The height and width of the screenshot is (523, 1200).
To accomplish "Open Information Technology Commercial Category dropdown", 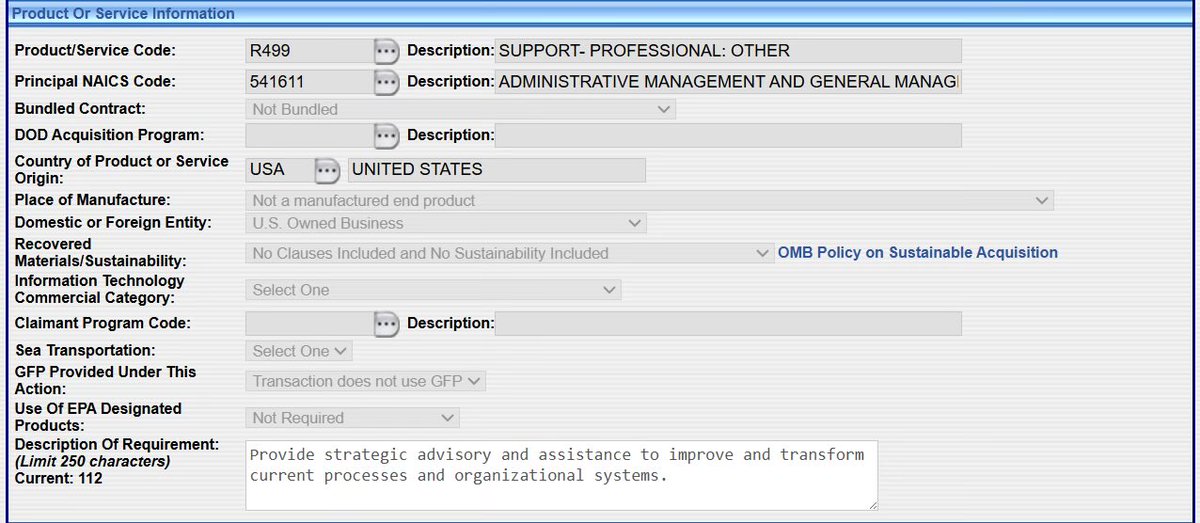I will pyautogui.click(x=433, y=290).
